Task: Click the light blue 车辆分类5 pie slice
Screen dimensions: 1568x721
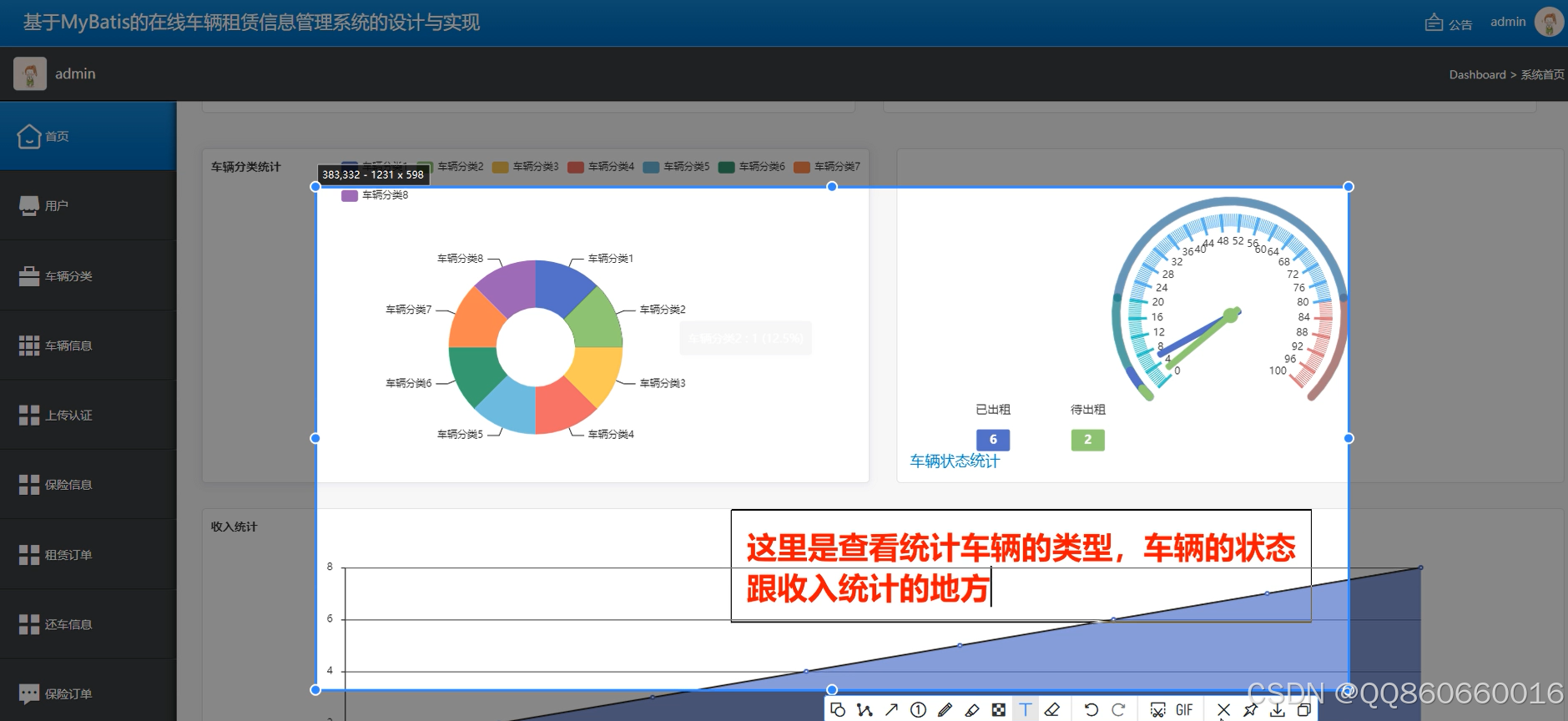Action: pos(512,407)
